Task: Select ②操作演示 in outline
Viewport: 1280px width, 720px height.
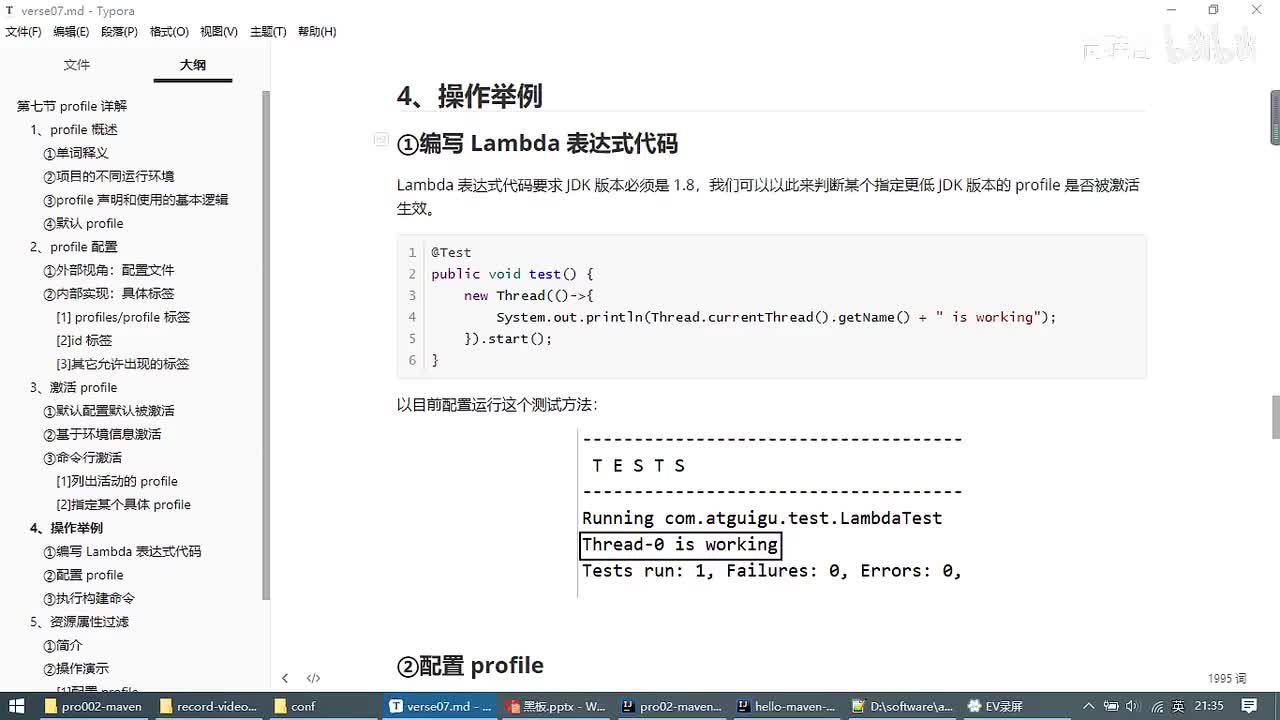Action: pyautogui.click(x=76, y=669)
